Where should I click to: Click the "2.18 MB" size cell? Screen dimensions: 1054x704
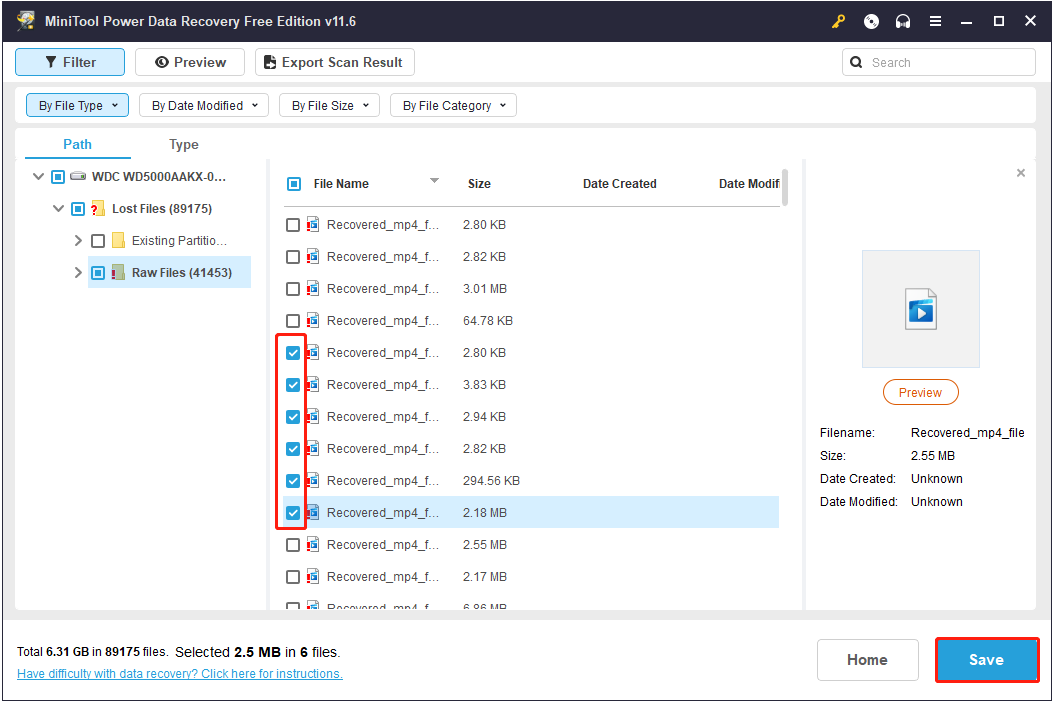click(485, 513)
